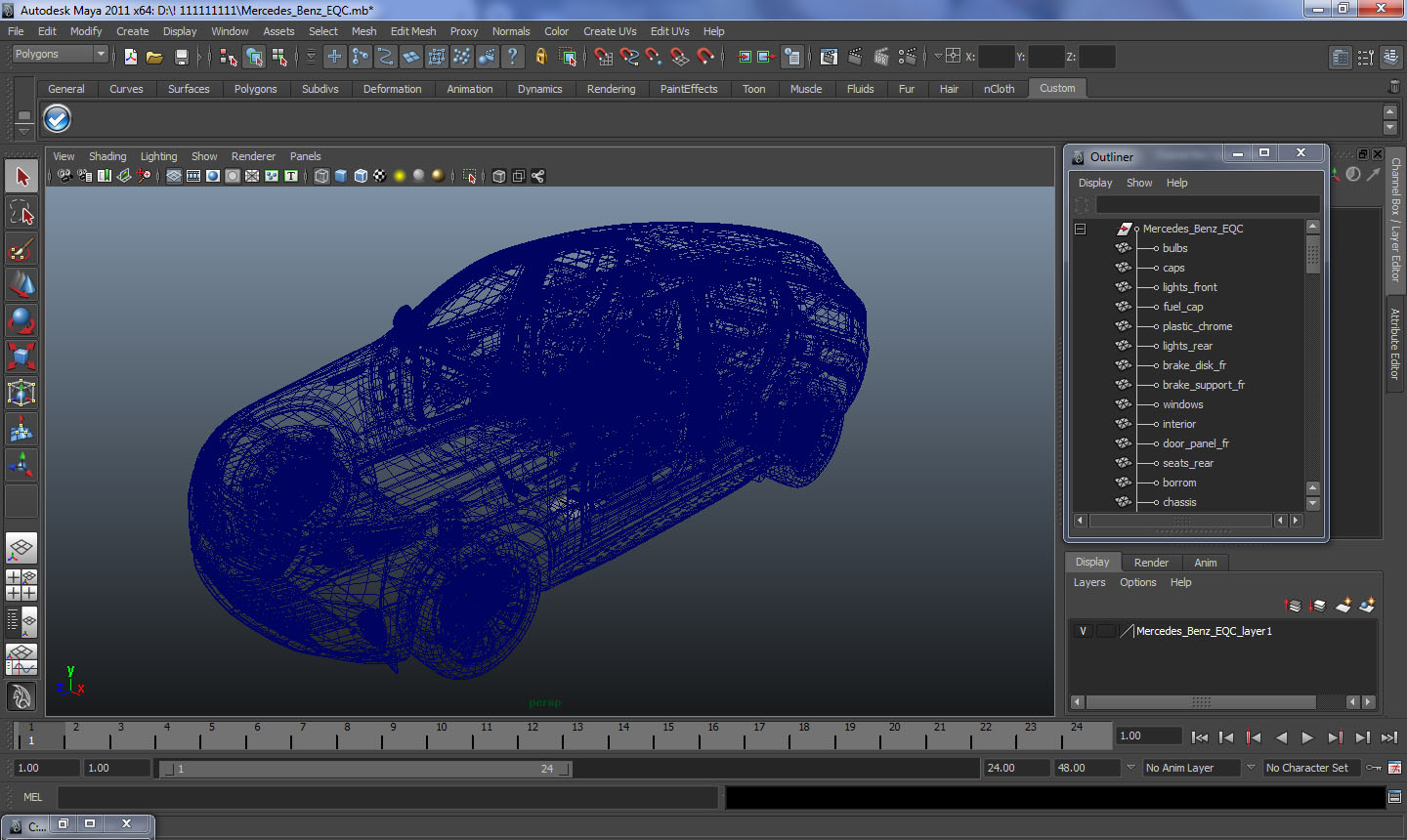This screenshot has height=840, width=1407.
Task: Toggle snap to points magnet
Action: pyautogui.click(x=655, y=58)
